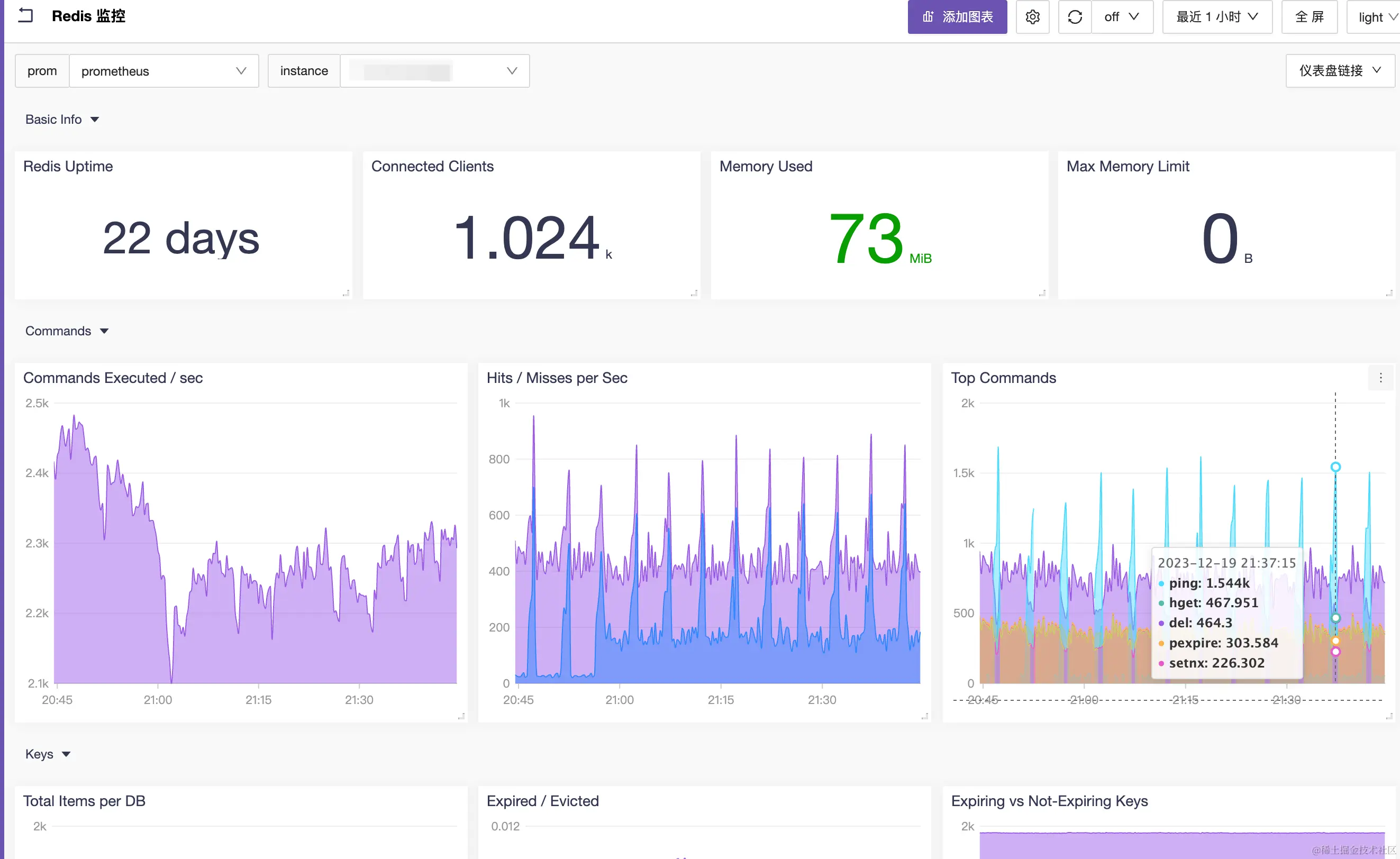This screenshot has height=859, width=1400.
Task: Click the back arrow icon beside Redis 监控
Action: (x=25, y=16)
